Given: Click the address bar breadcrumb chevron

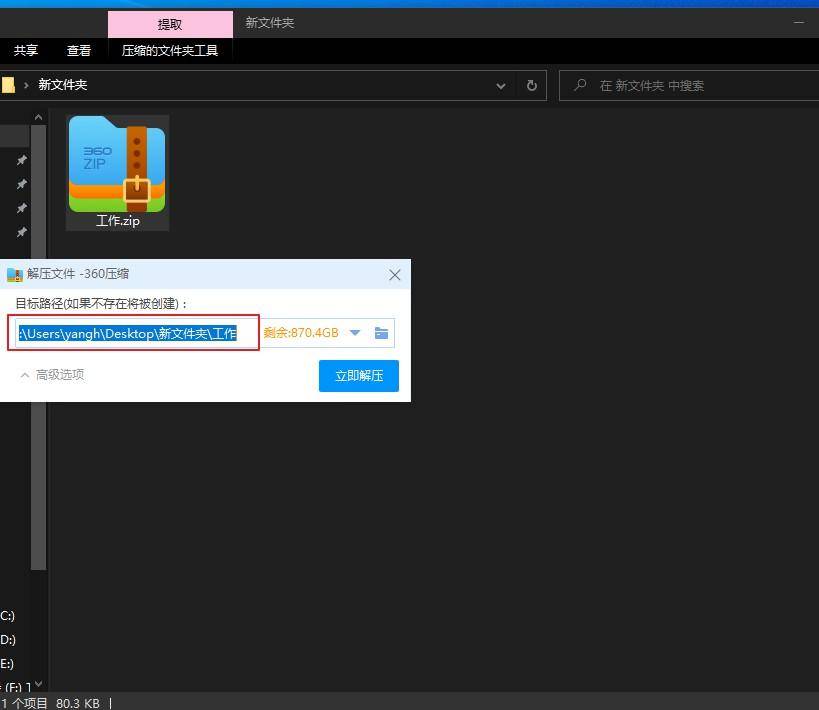Looking at the screenshot, I should pos(26,85).
